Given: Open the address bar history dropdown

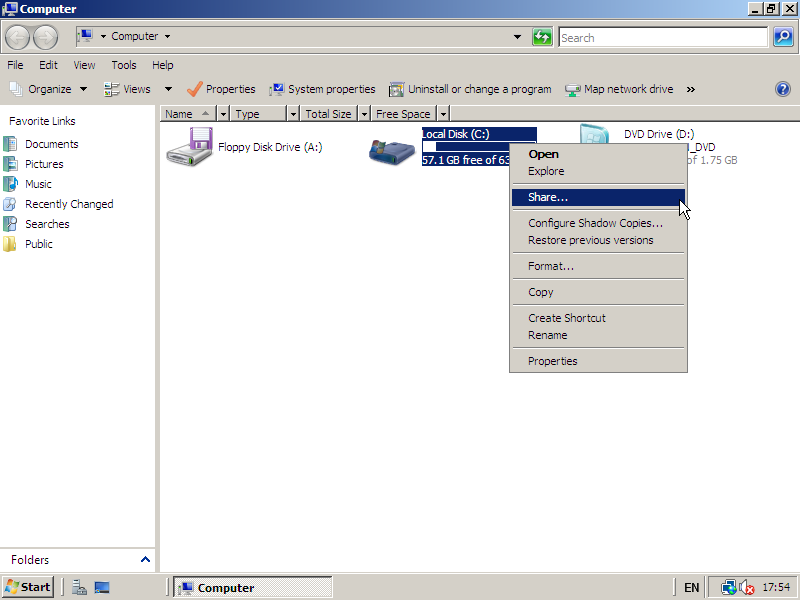Looking at the screenshot, I should (x=517, y=37).
